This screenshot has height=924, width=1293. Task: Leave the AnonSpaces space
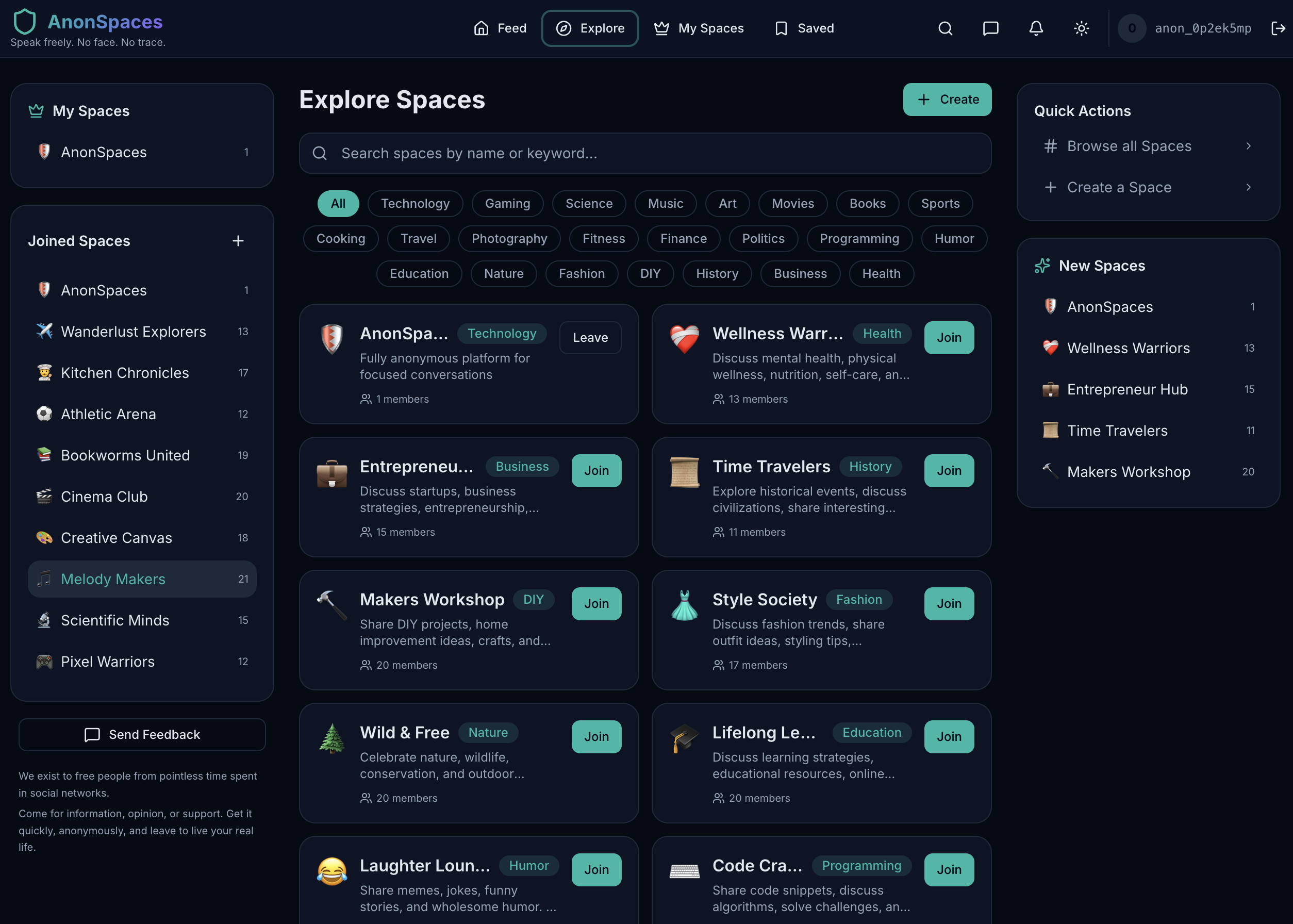click(590, 337)
